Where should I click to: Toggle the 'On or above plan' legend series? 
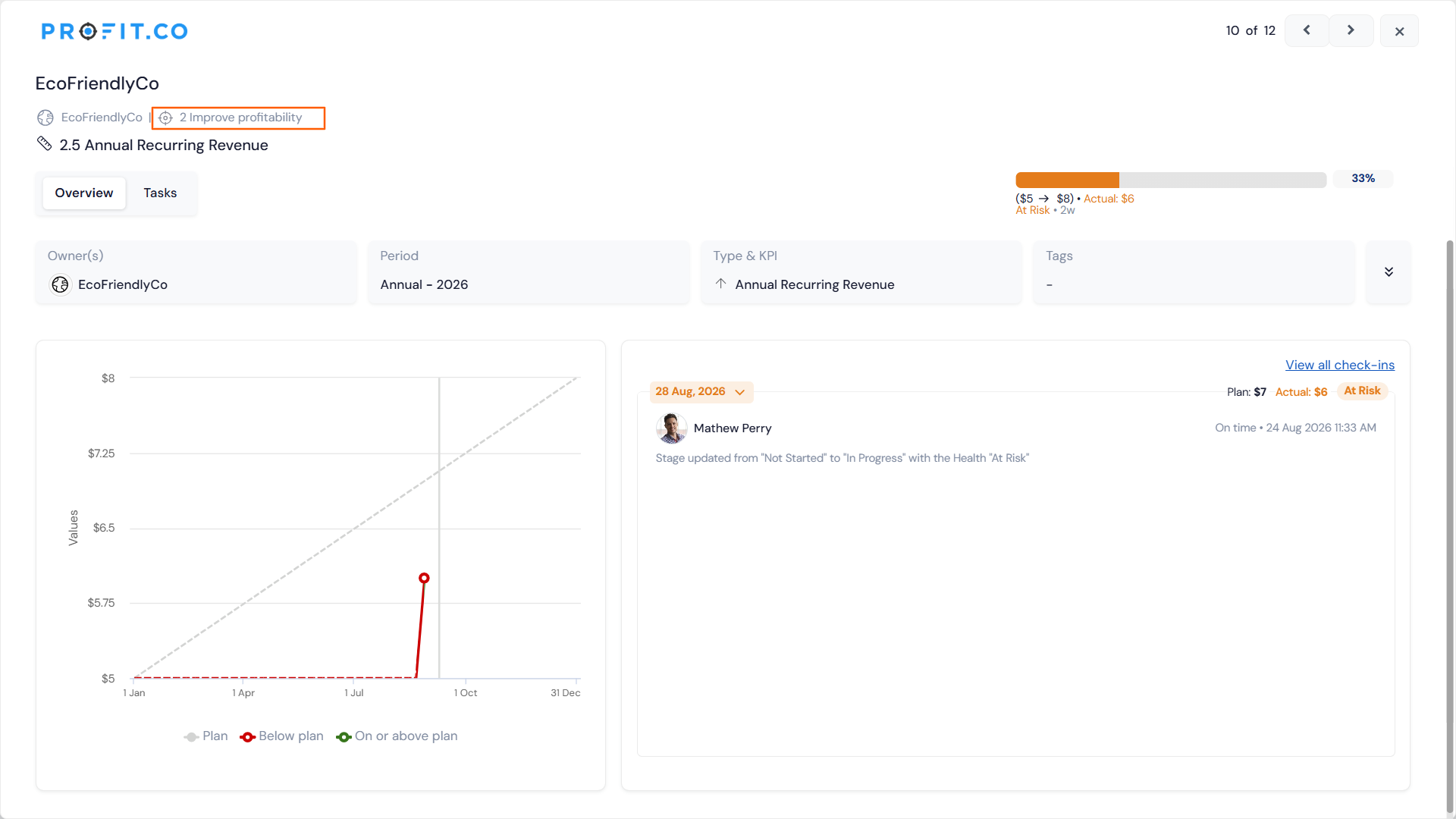click(397, 736)
